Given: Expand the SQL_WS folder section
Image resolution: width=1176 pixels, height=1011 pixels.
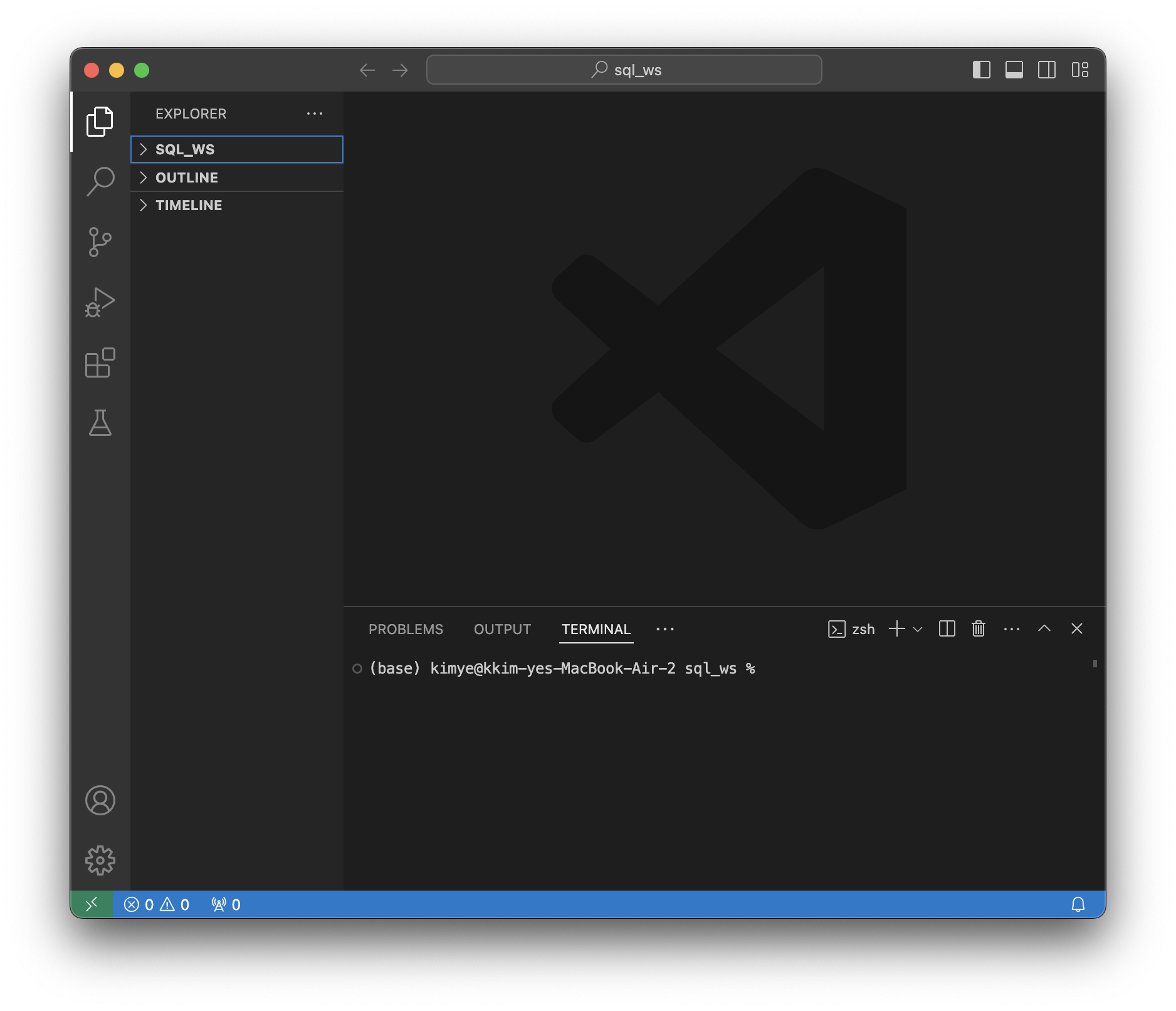Looking at the screenshot, I should [237, 149].
